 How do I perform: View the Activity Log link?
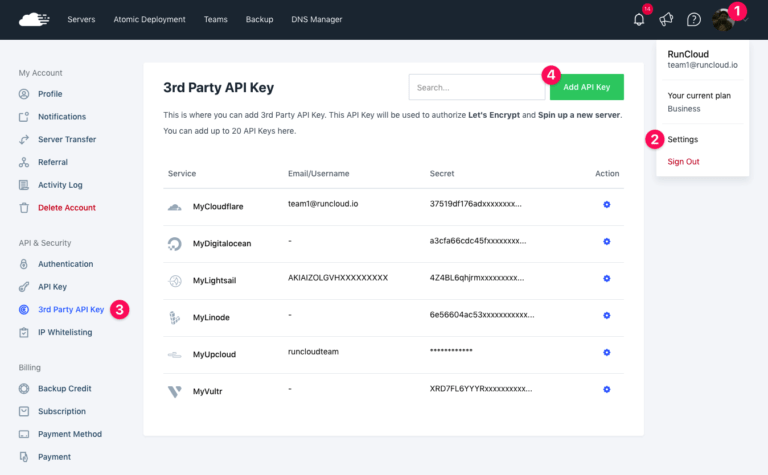tap(60, 185)
